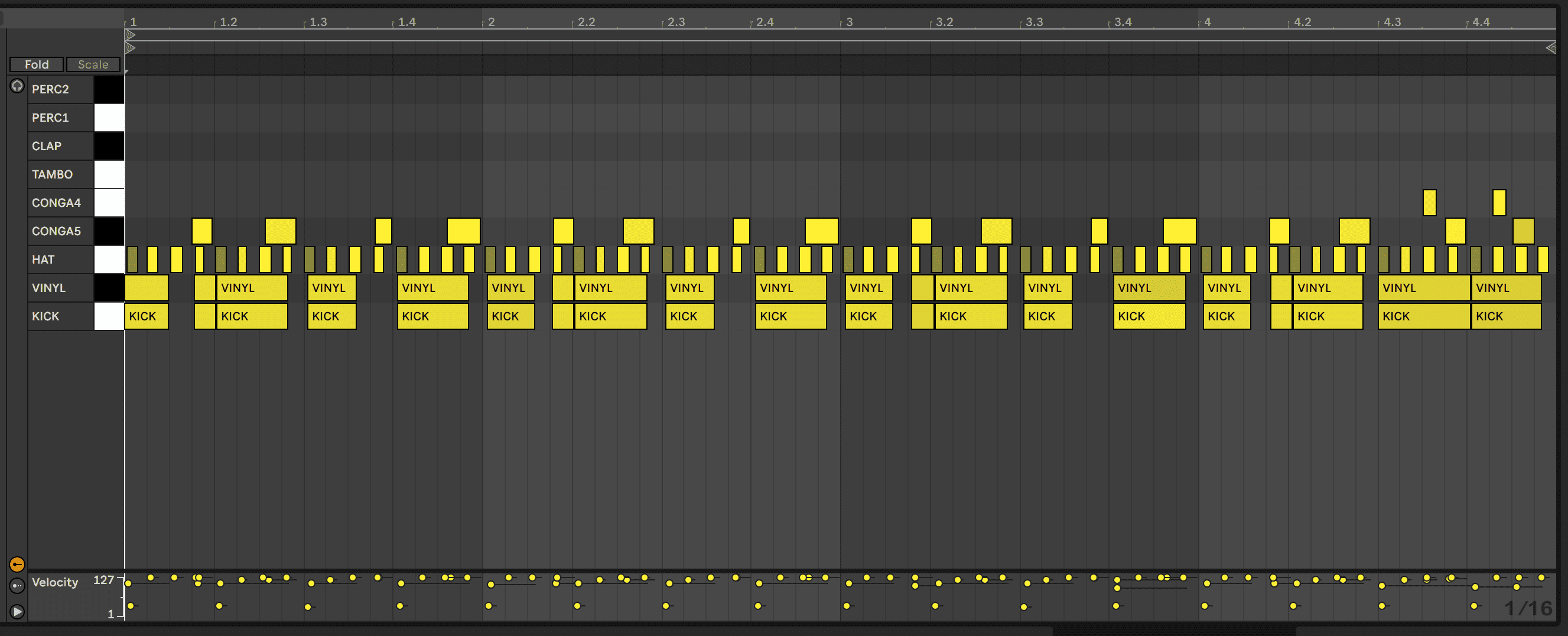The image size is (1568, 636).
Task: Click the lower loop start marker triangle
Action: 129,47
